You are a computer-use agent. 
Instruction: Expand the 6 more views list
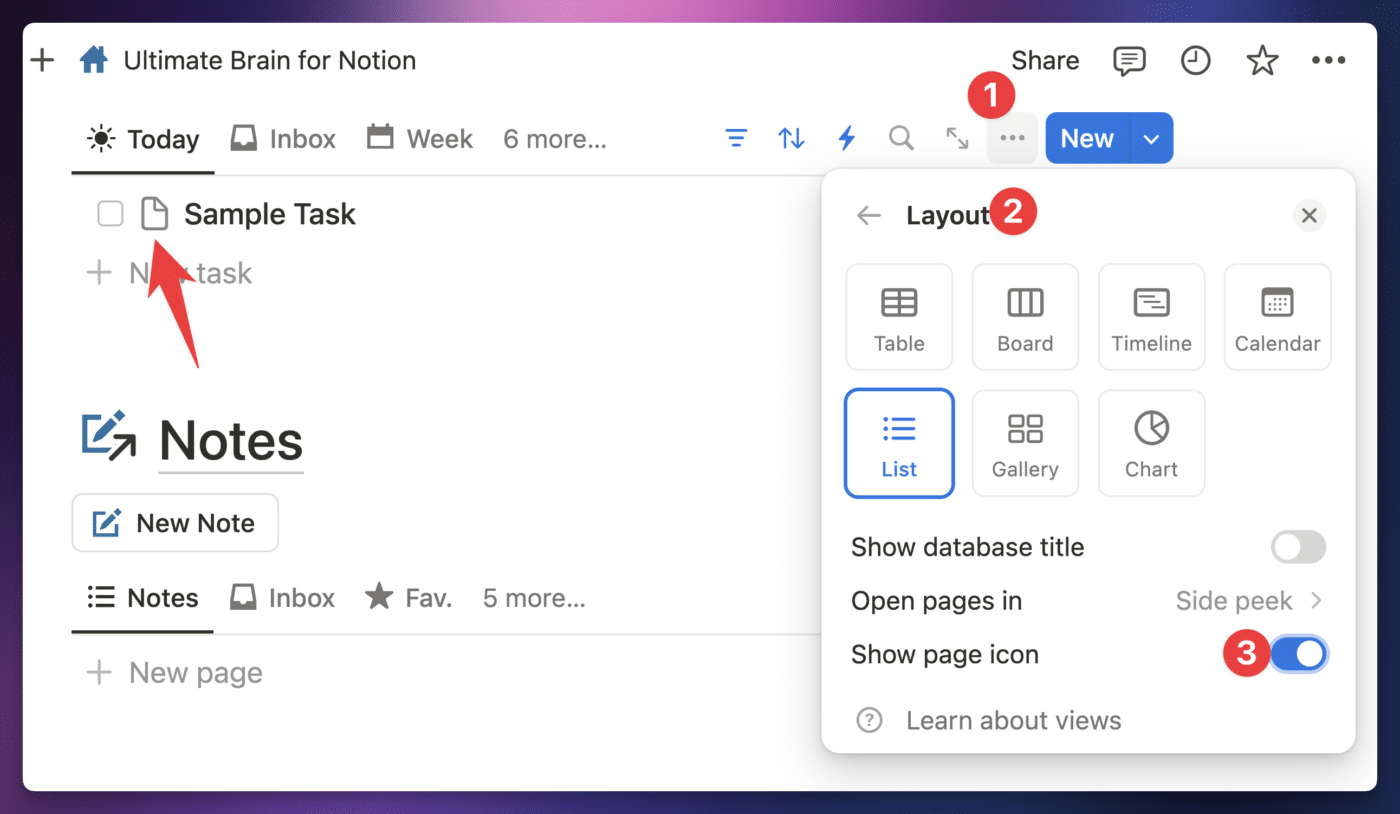pyautogui.click(x=555, y=139)
